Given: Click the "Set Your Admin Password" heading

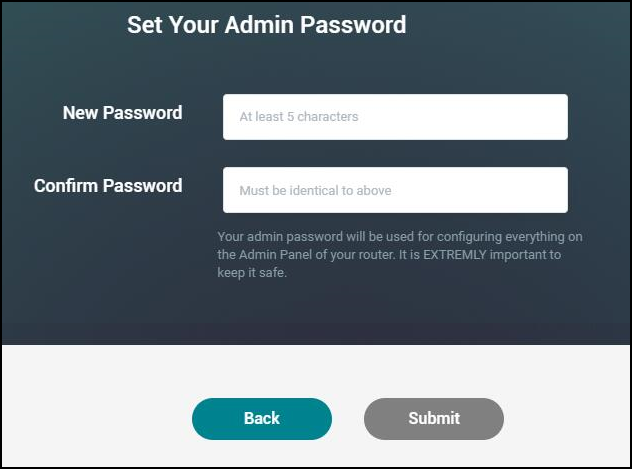Looking at the screenshot, I should 266,25.
